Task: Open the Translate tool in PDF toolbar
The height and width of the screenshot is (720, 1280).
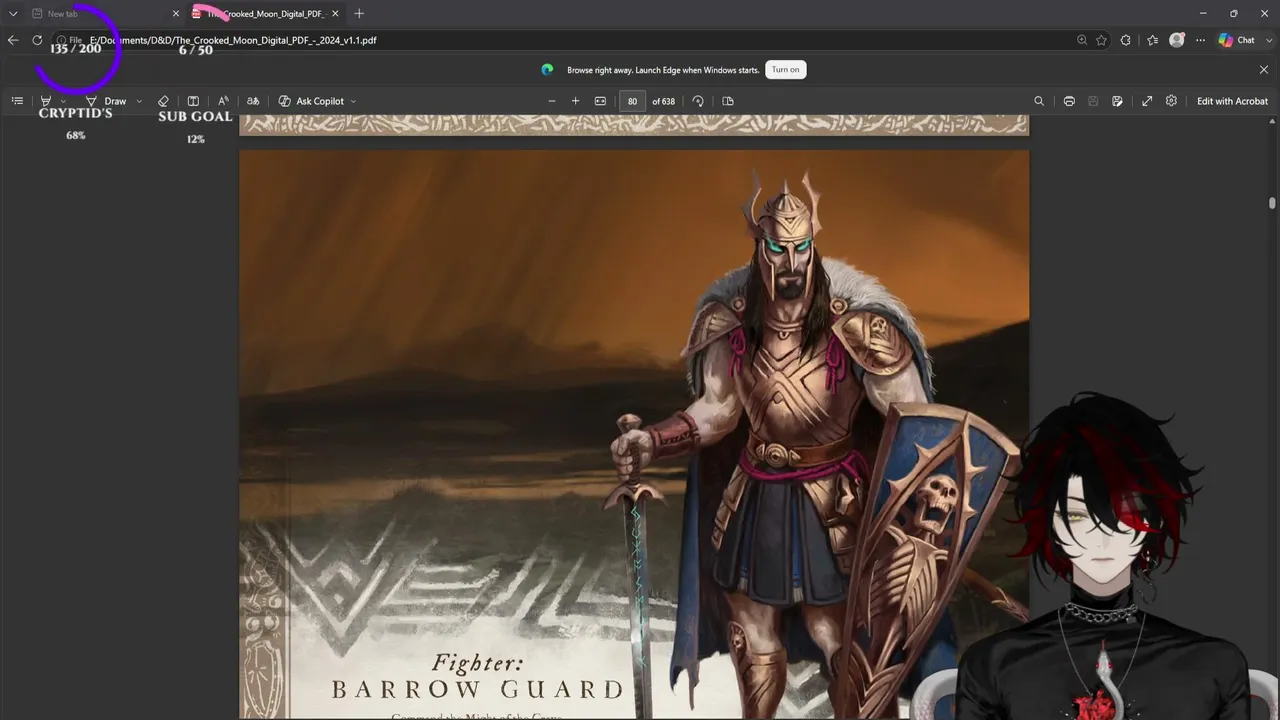Action: [253, 101]
